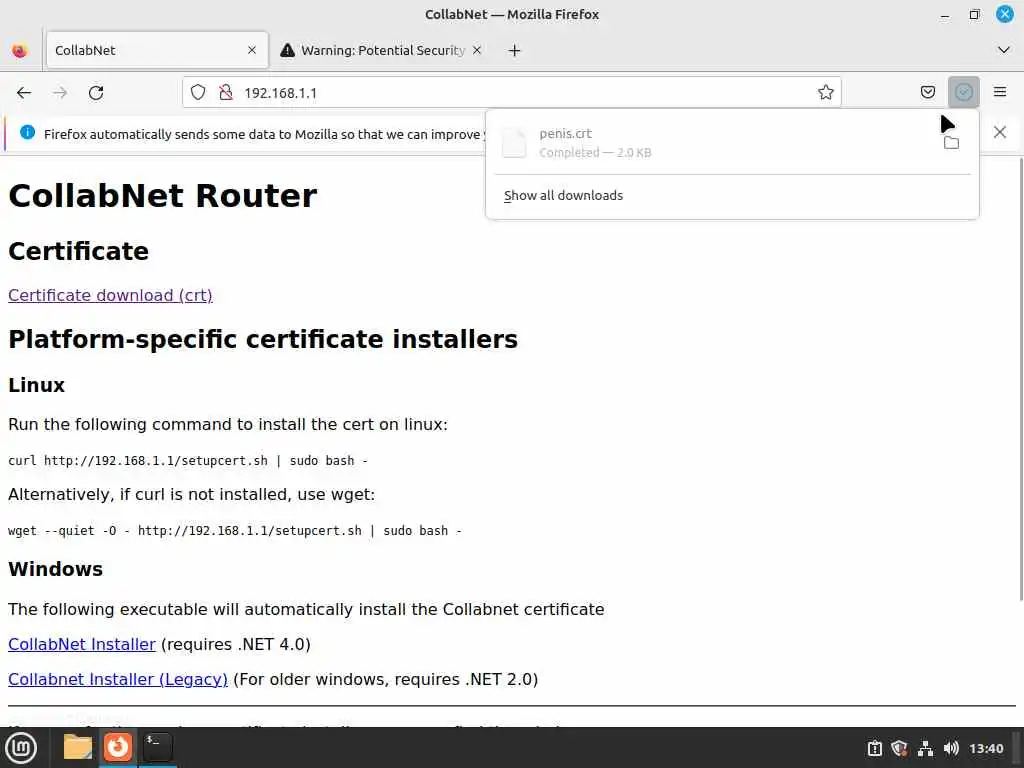Switch to the CollabNet tab

coord(157,50)
